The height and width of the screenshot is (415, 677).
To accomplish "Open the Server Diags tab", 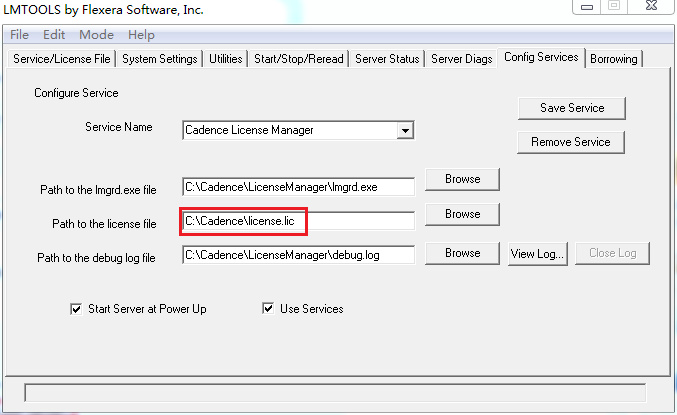I will pos(462,59).
